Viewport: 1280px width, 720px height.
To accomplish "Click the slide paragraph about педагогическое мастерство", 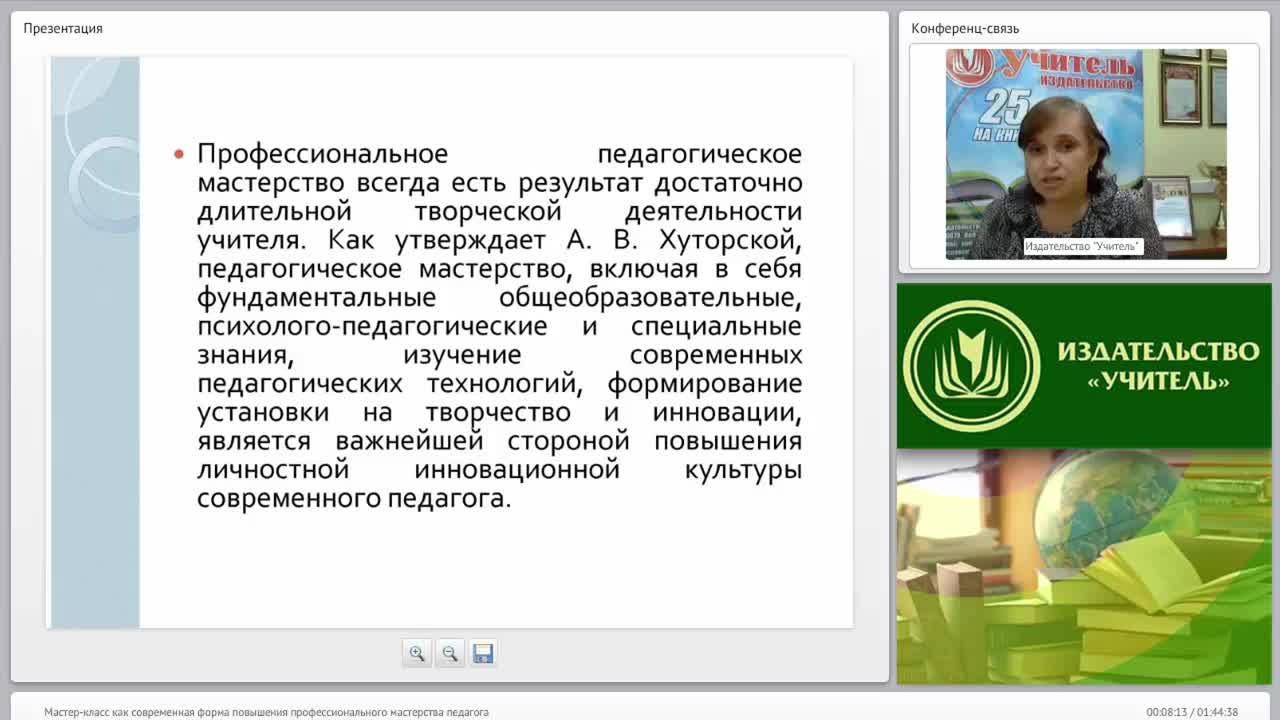I will (499, 326).
